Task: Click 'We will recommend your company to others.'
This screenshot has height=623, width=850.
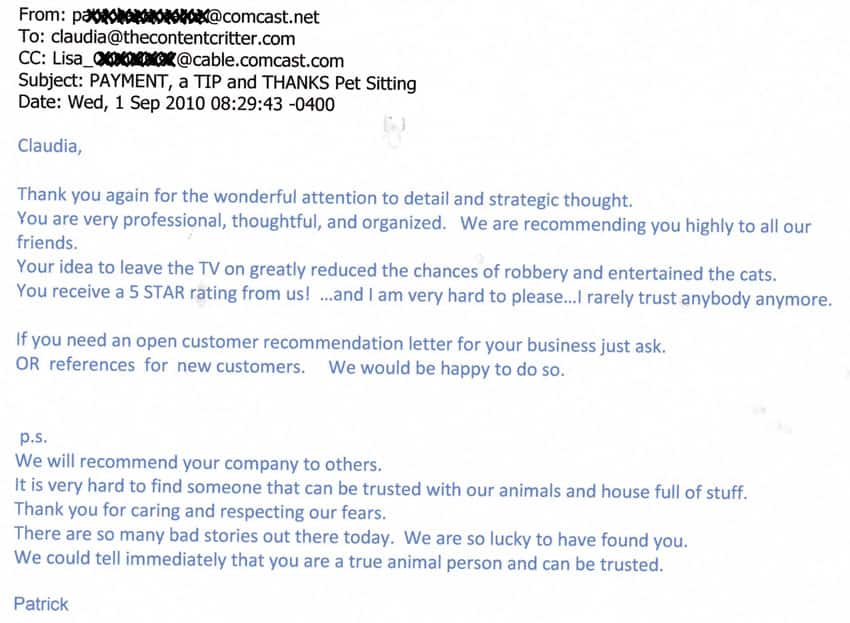Action: tap(198, 463)
